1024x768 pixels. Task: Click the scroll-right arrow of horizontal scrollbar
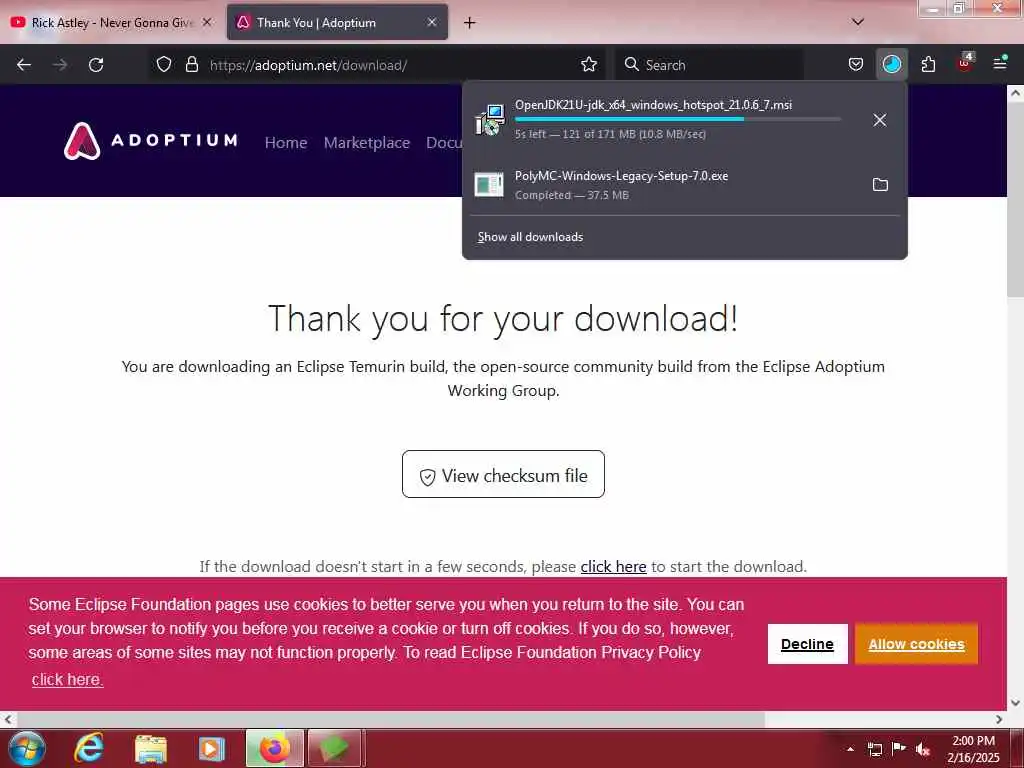[999, 720]
